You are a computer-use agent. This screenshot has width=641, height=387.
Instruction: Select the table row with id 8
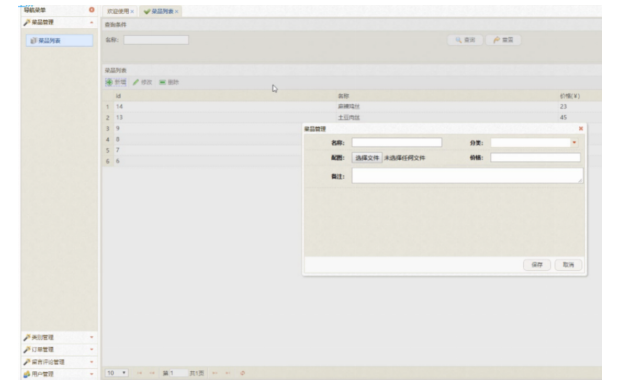(x=202, y=139)
